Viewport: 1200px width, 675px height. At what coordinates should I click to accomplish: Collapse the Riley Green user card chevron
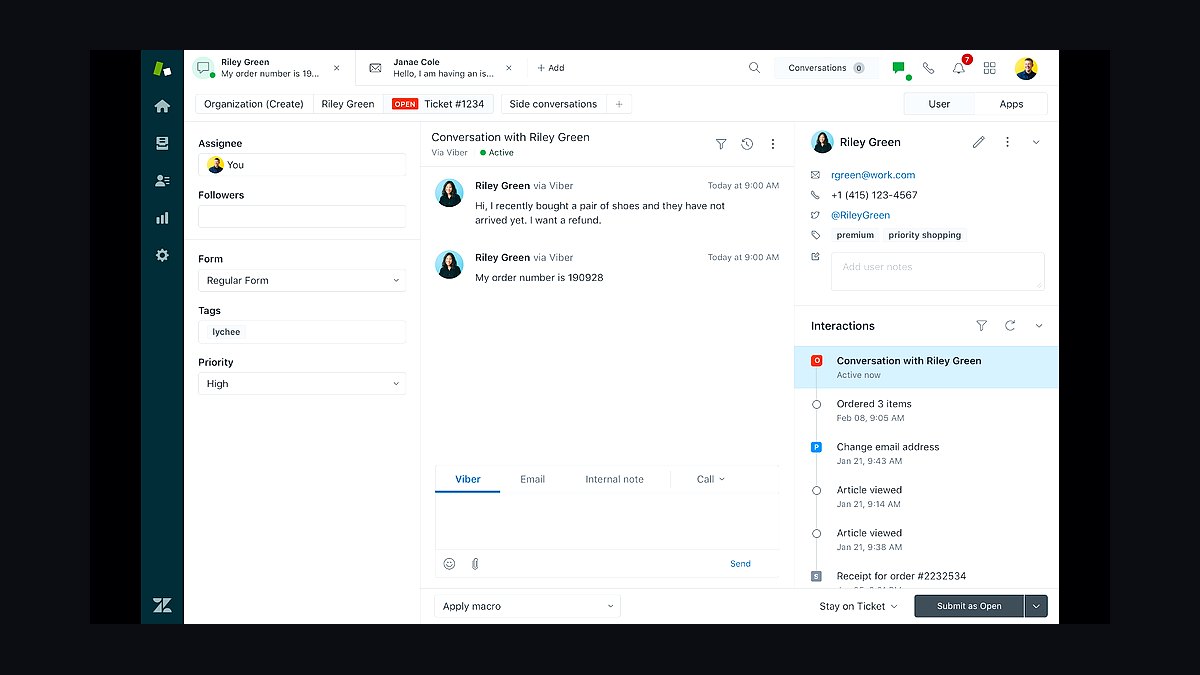click(1036, 142)
